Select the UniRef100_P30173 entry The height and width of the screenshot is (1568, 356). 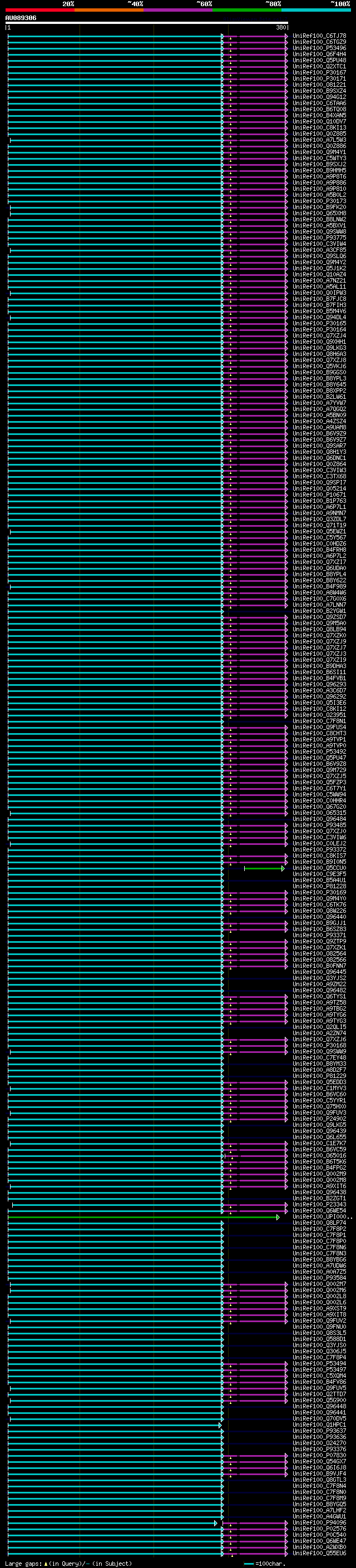(x=319, y=201)
